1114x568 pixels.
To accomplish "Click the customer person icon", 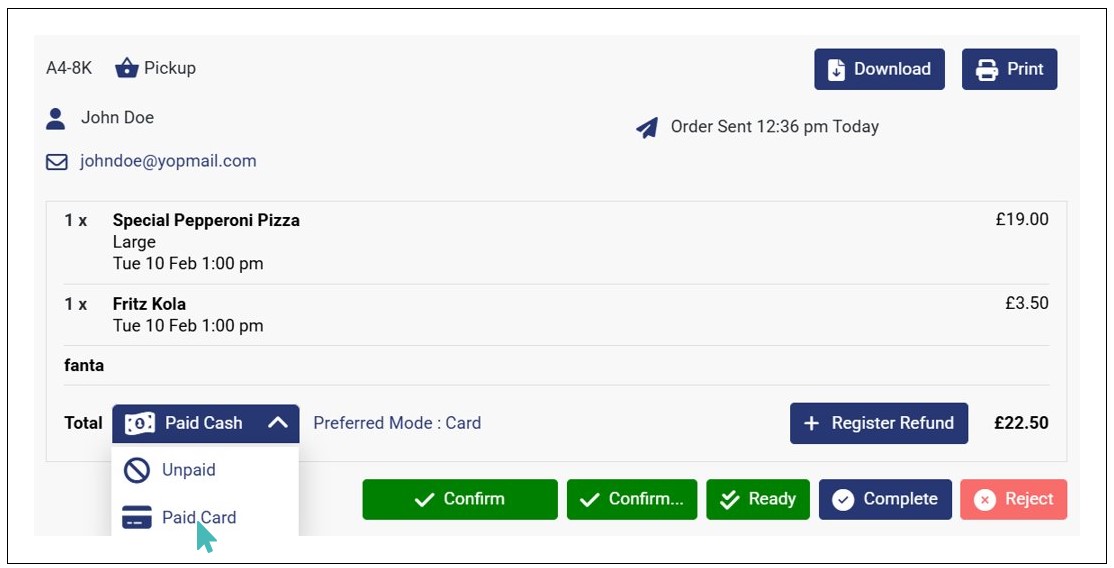I will 56,119.
